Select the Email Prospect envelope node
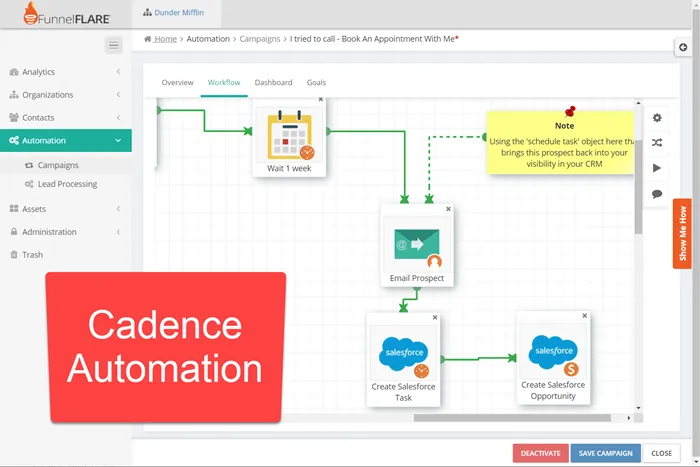This screenshot has height=467, width=700. [x=417, y=246]
